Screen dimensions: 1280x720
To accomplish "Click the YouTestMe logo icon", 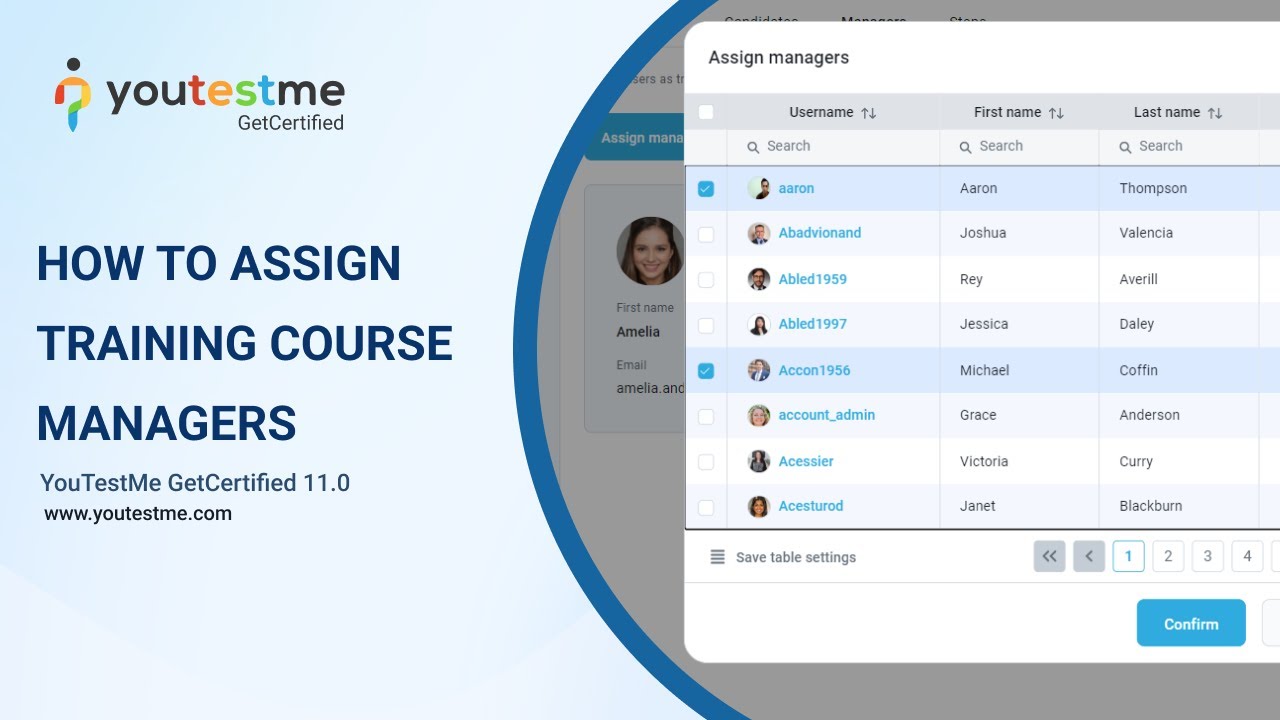I will click(73, 94).
